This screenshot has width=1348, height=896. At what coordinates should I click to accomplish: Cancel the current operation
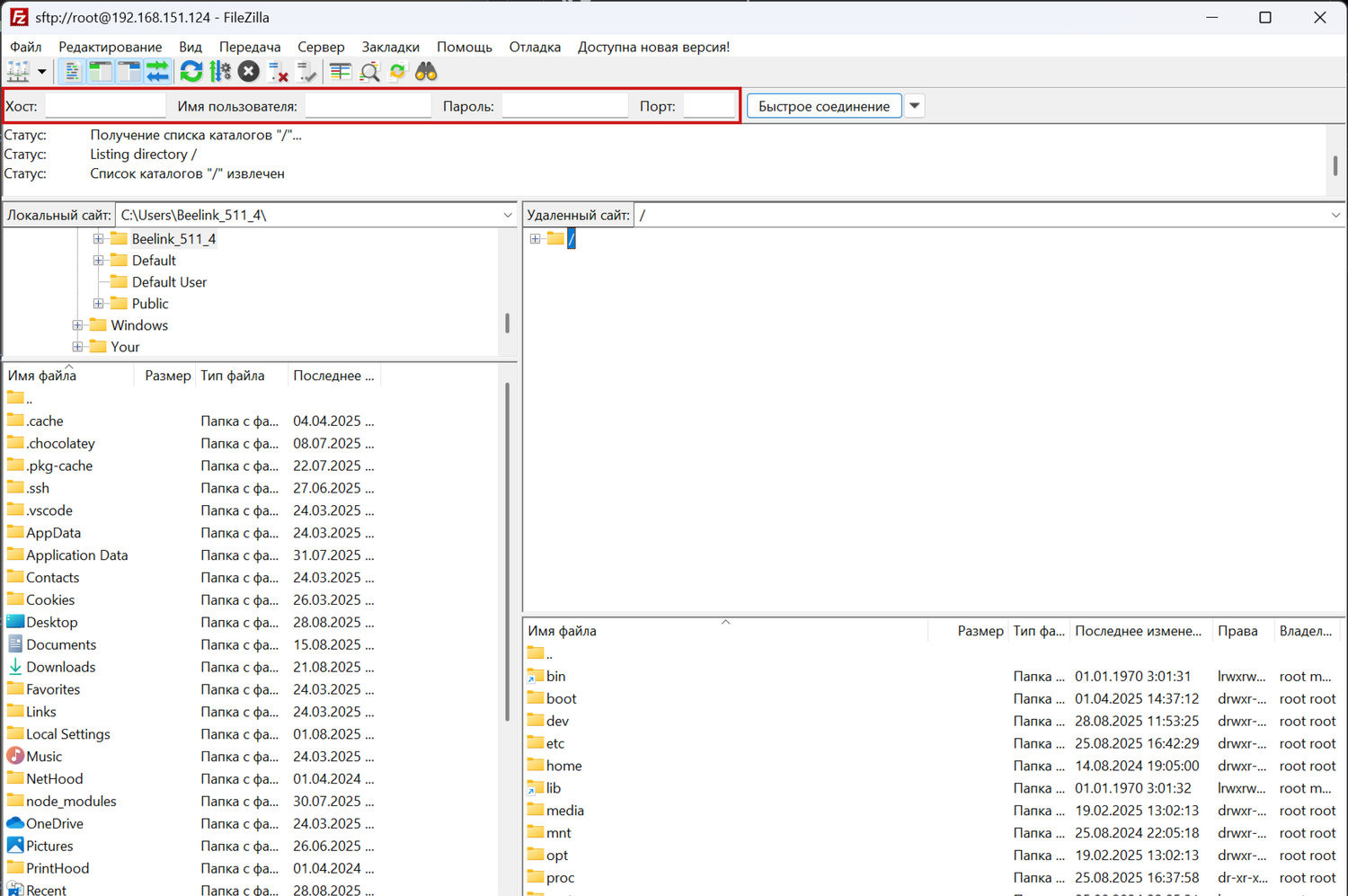point(249,72)
